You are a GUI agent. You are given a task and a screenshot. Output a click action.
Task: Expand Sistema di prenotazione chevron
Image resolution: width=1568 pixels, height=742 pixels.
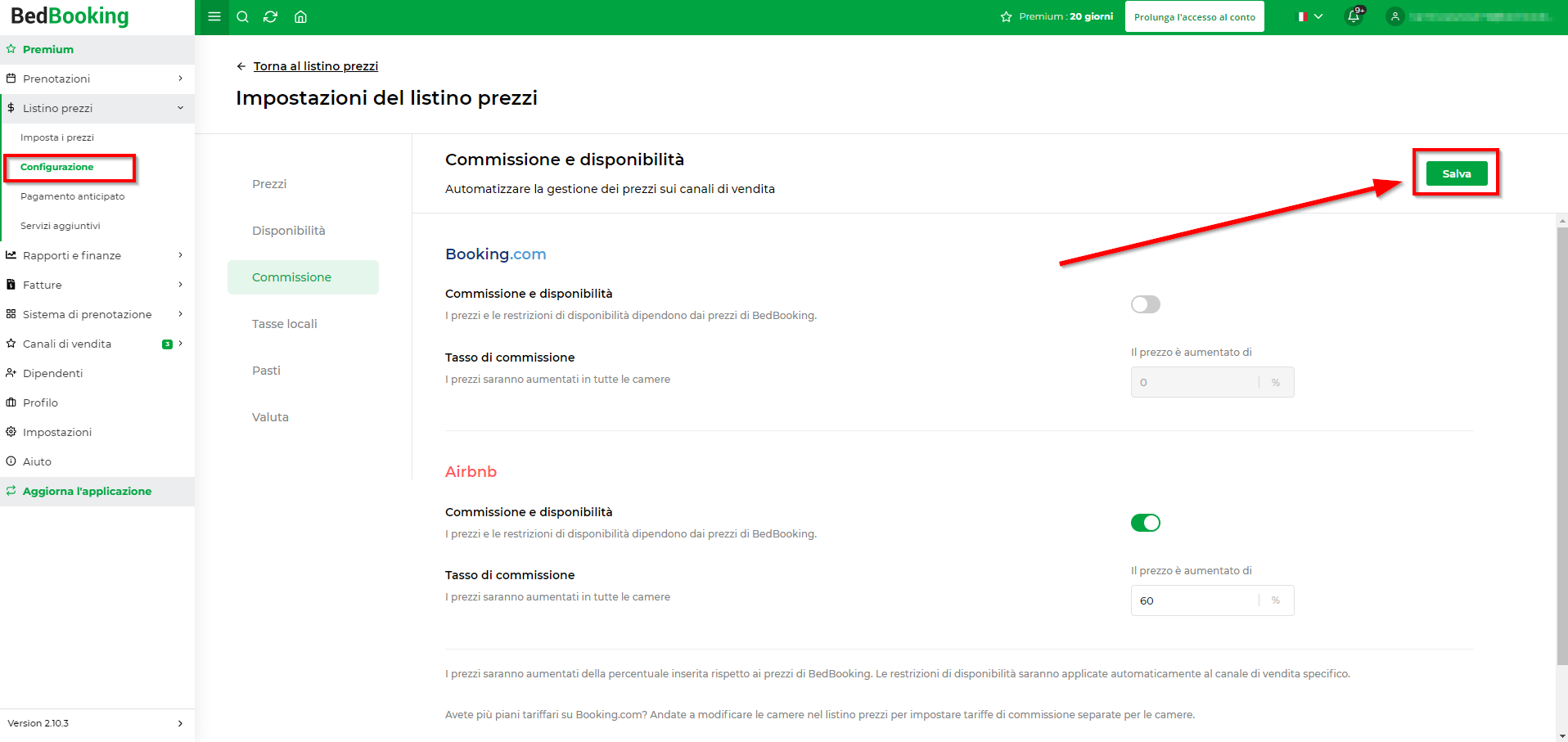coord(181,314)
